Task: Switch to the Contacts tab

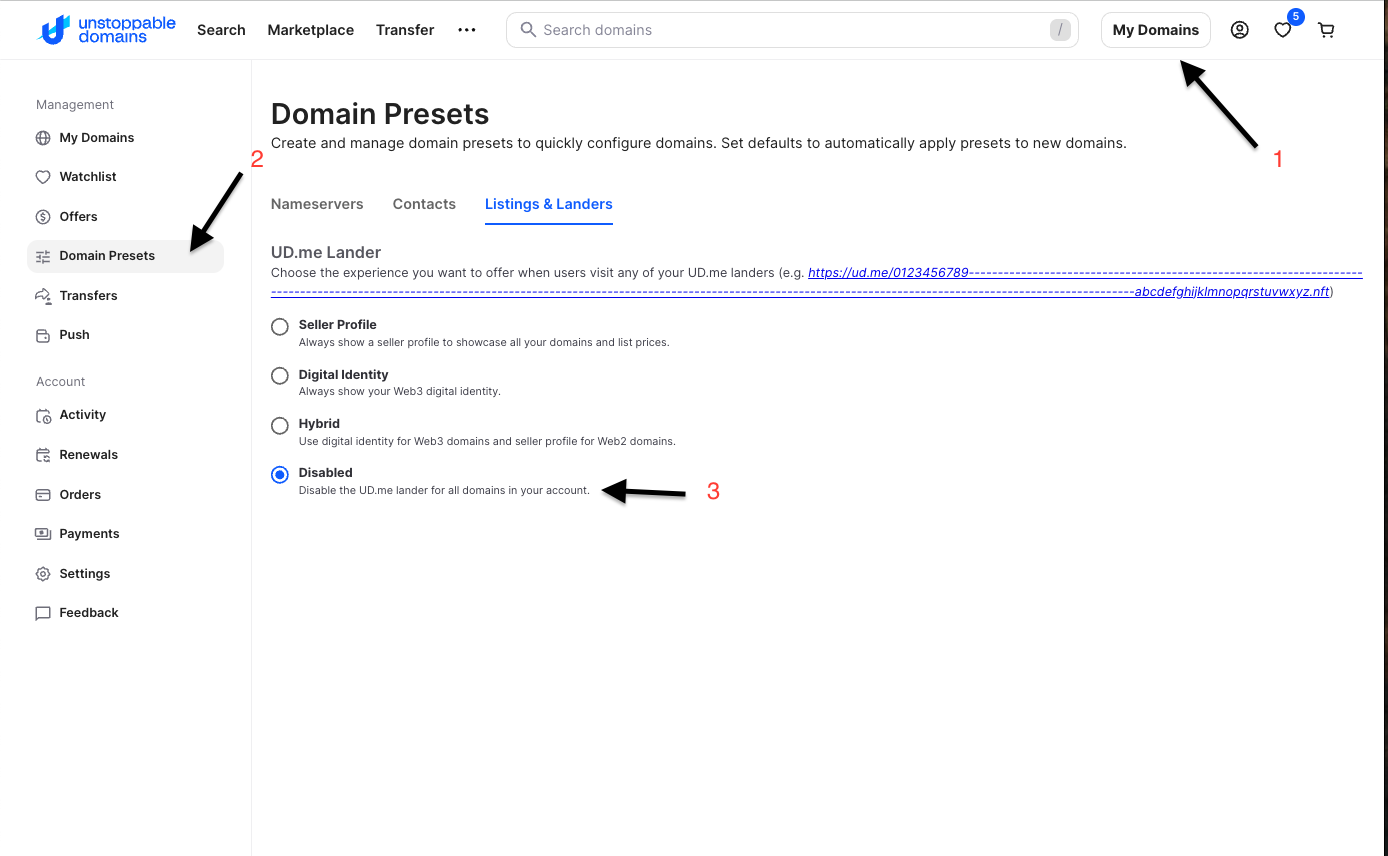Action: pyautogui.click(x=424, y=204)
